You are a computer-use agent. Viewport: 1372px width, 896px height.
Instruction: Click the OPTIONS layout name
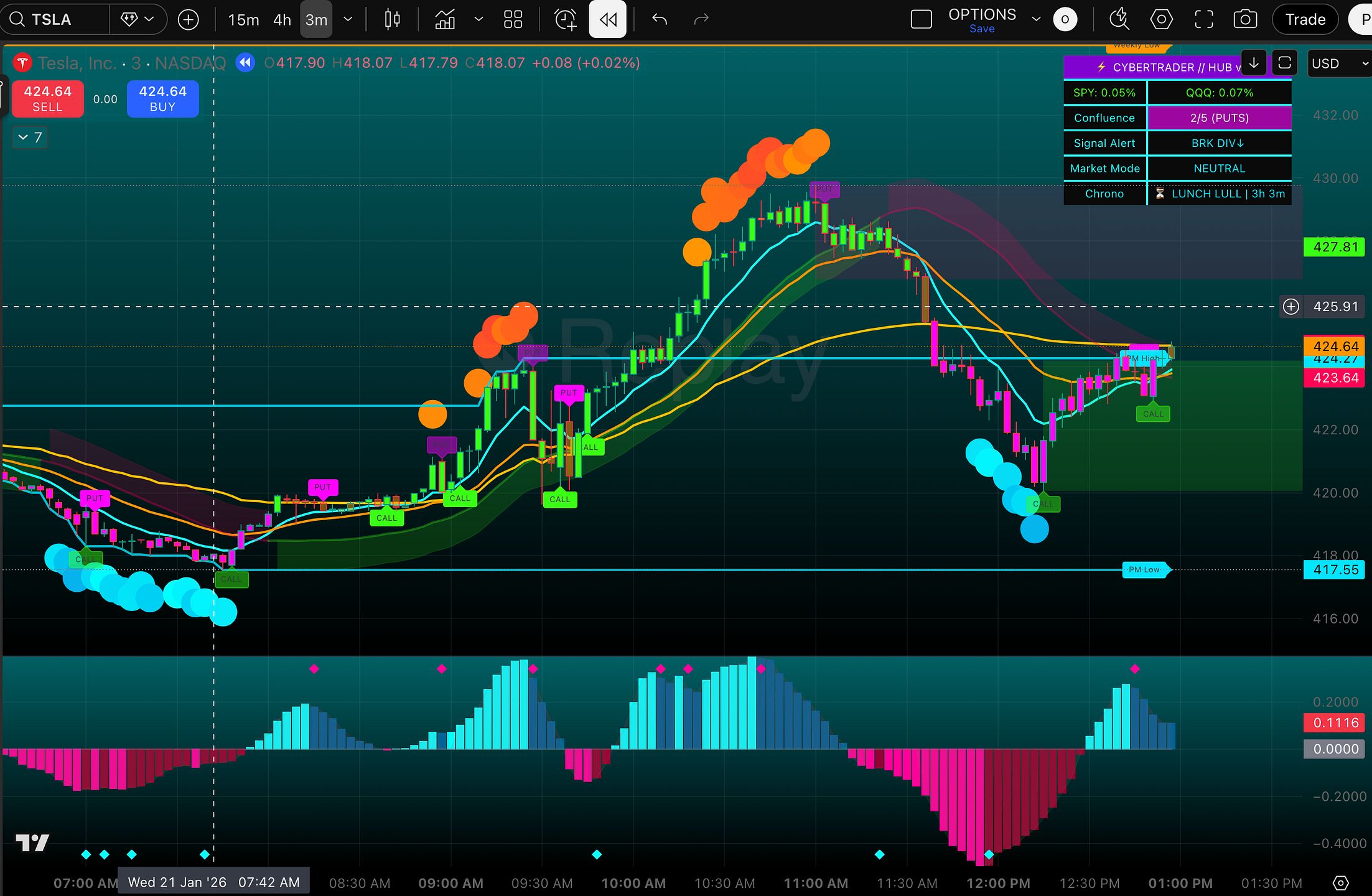tap(982, 14)
